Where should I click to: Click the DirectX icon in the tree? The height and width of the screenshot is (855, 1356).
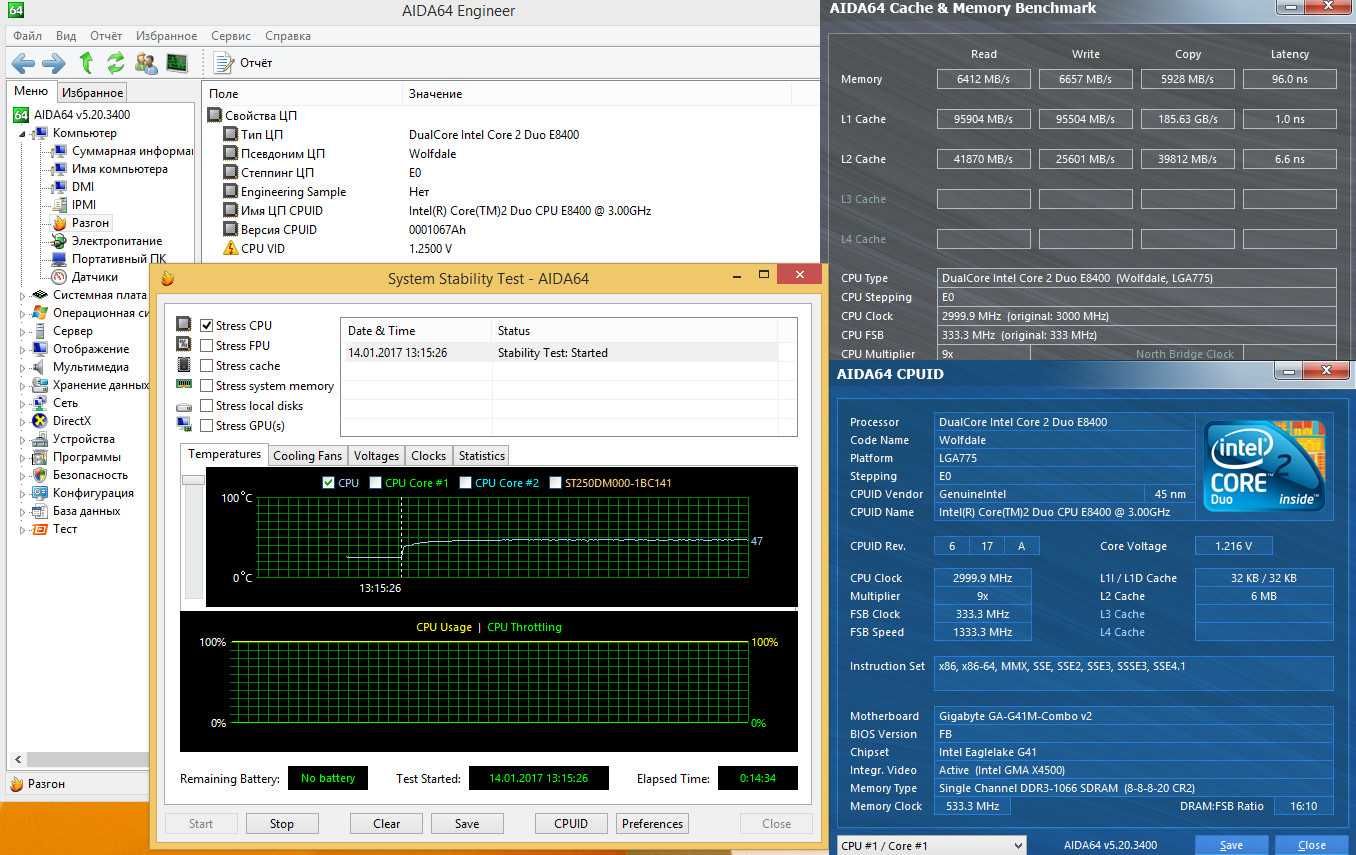point(40,421)
